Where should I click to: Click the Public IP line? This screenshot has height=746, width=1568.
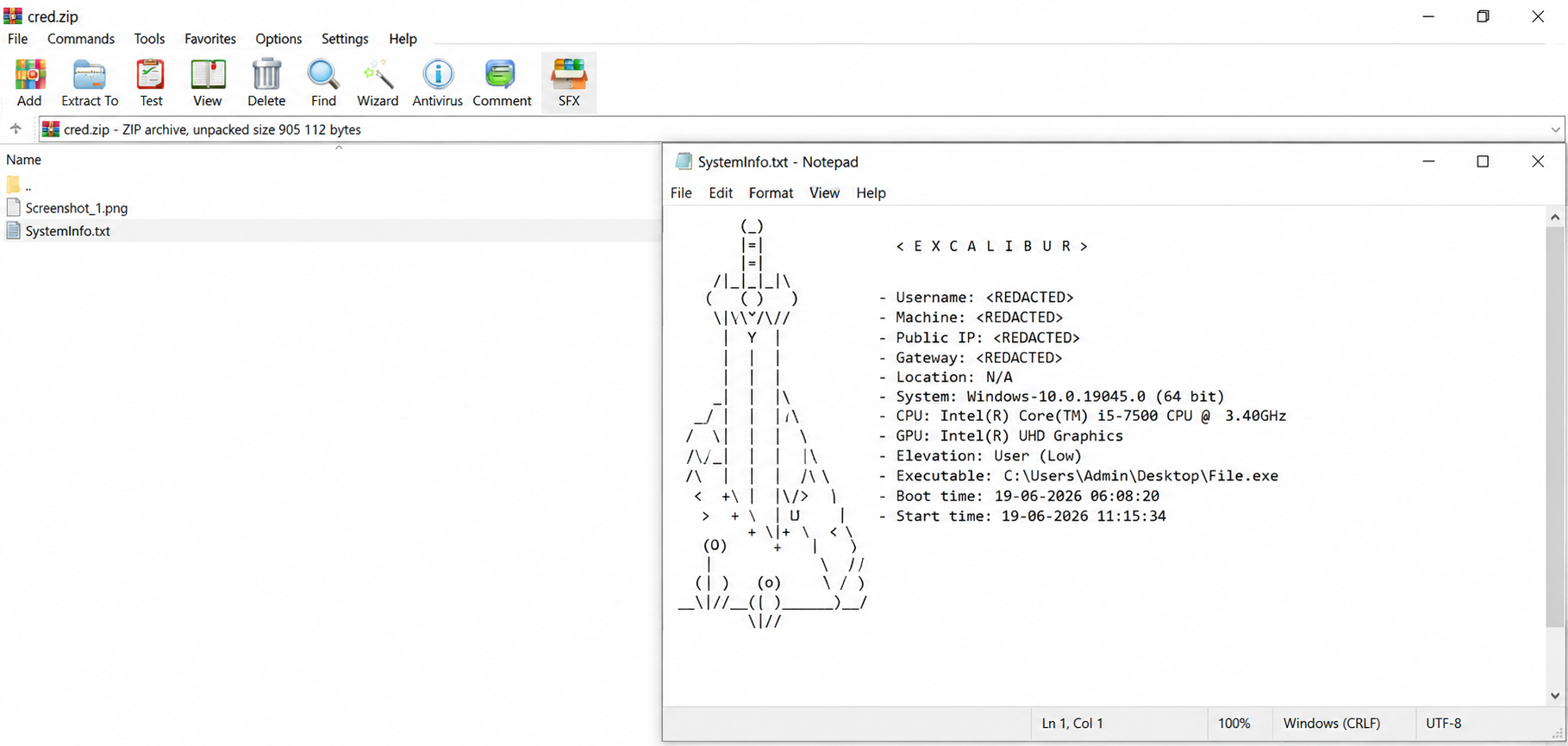(x=979, y=338)
